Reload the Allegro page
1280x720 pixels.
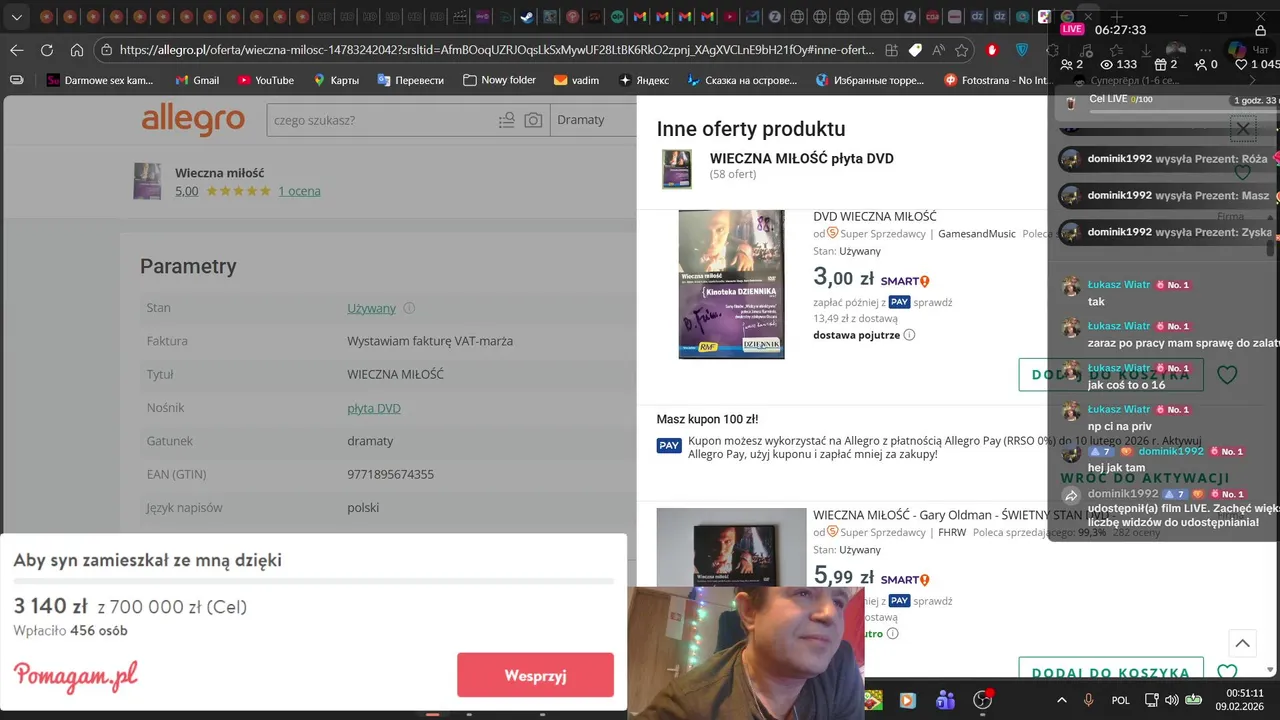(47, 50)
